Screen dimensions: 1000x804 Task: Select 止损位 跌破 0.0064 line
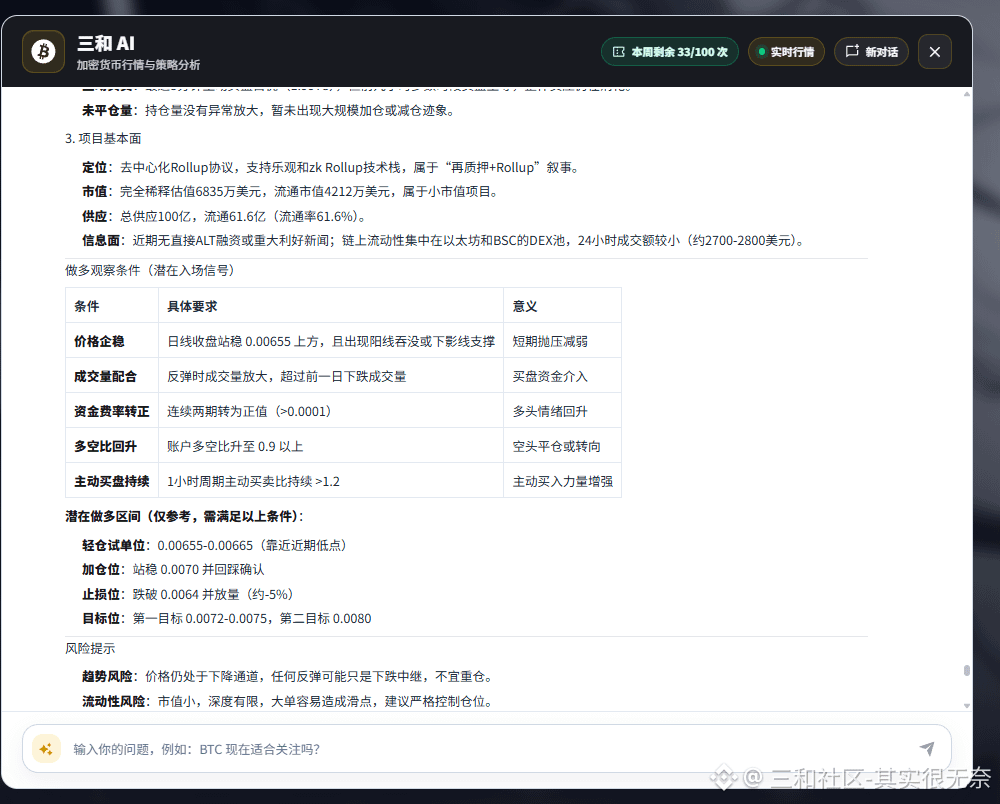[189, 594]
